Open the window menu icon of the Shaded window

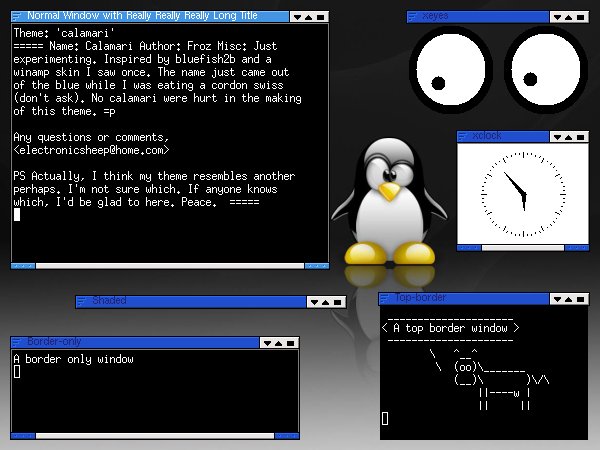pos(82,302)
